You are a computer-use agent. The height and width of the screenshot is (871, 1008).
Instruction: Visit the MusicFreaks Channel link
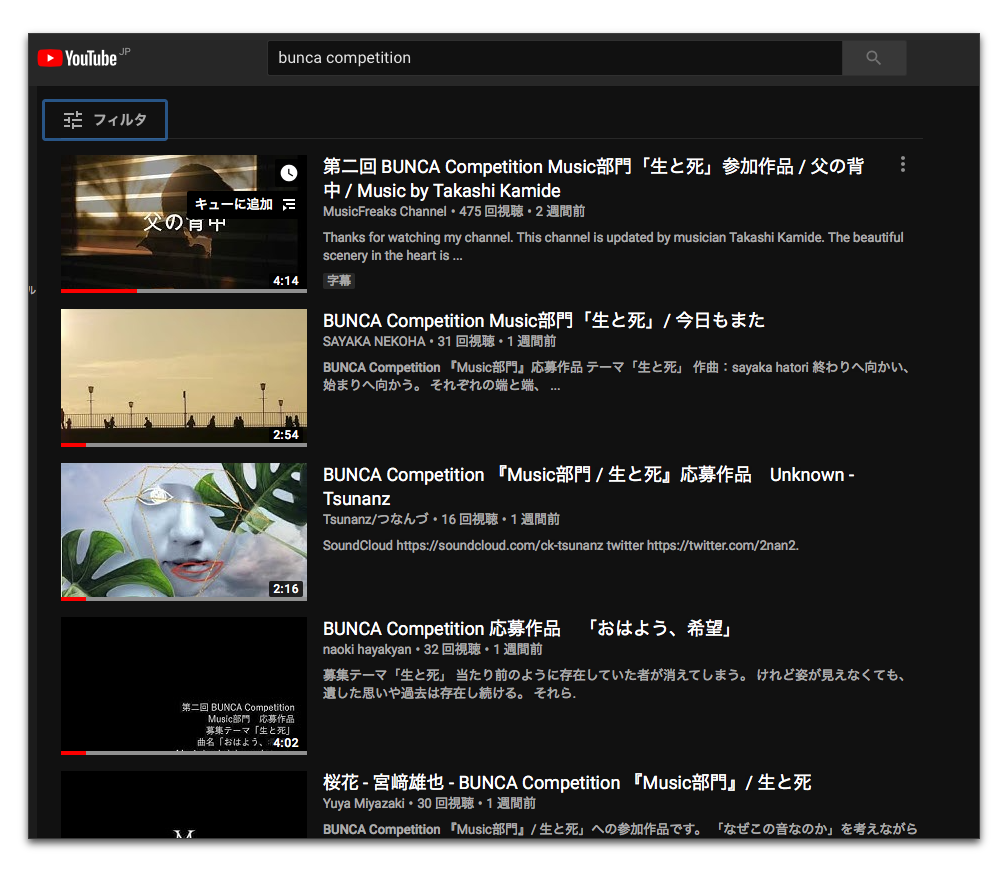click(x=384, y=211)
